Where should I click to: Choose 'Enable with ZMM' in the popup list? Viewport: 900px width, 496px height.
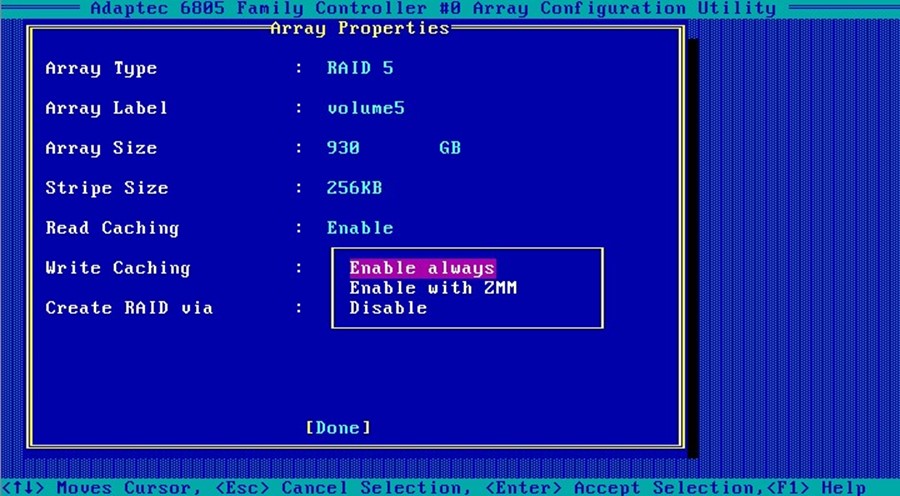pos(432,288)
